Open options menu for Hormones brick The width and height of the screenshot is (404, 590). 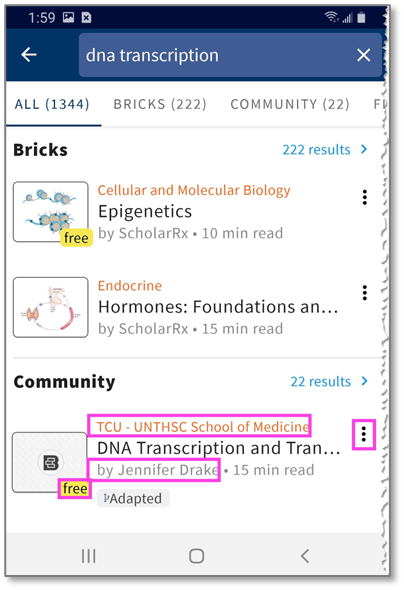click(365, 292)
